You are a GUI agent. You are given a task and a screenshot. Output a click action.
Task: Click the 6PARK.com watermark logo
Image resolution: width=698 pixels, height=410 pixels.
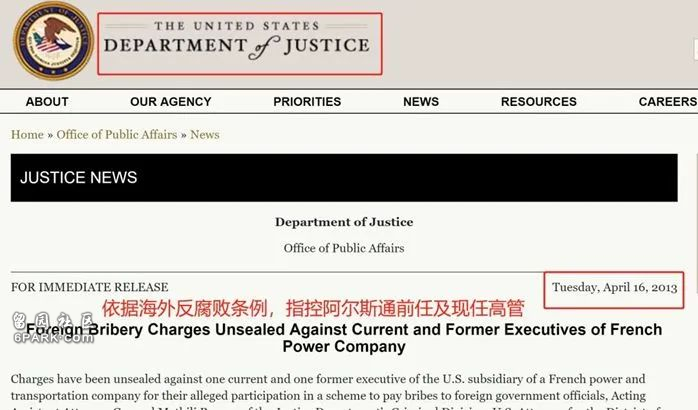click(53, 327)
